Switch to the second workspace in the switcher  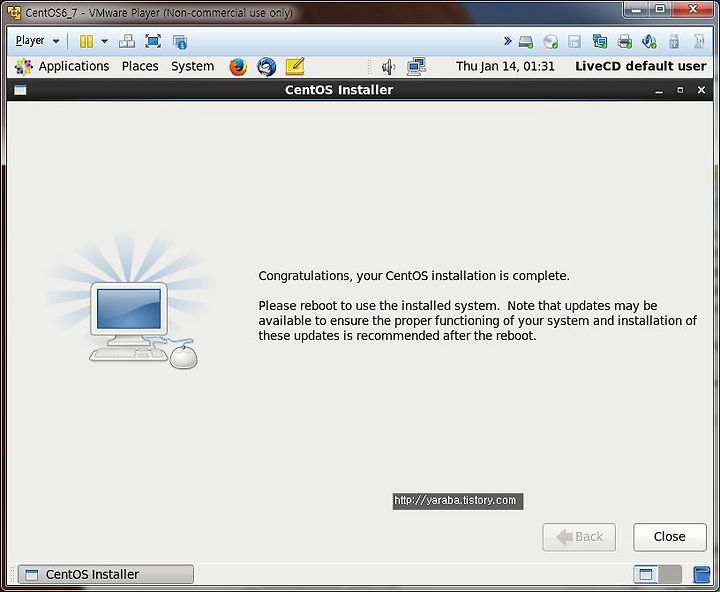[670, 575]
